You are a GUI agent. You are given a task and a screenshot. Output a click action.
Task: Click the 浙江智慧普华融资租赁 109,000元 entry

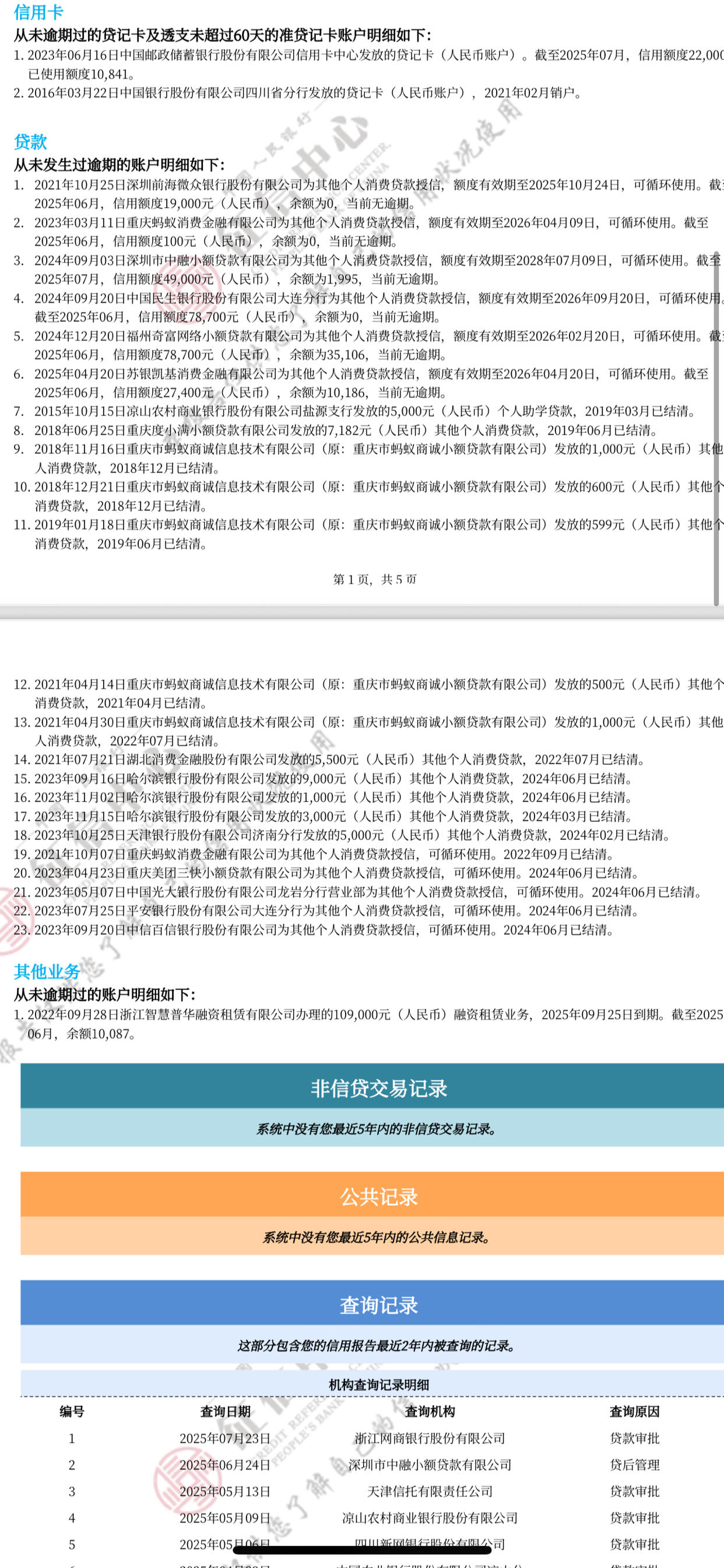pyautogui.click(x=368, y=1024)
